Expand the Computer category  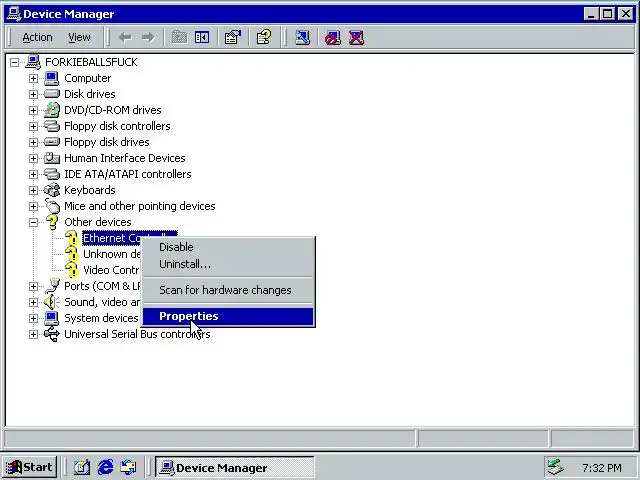(x=33, y=78)
